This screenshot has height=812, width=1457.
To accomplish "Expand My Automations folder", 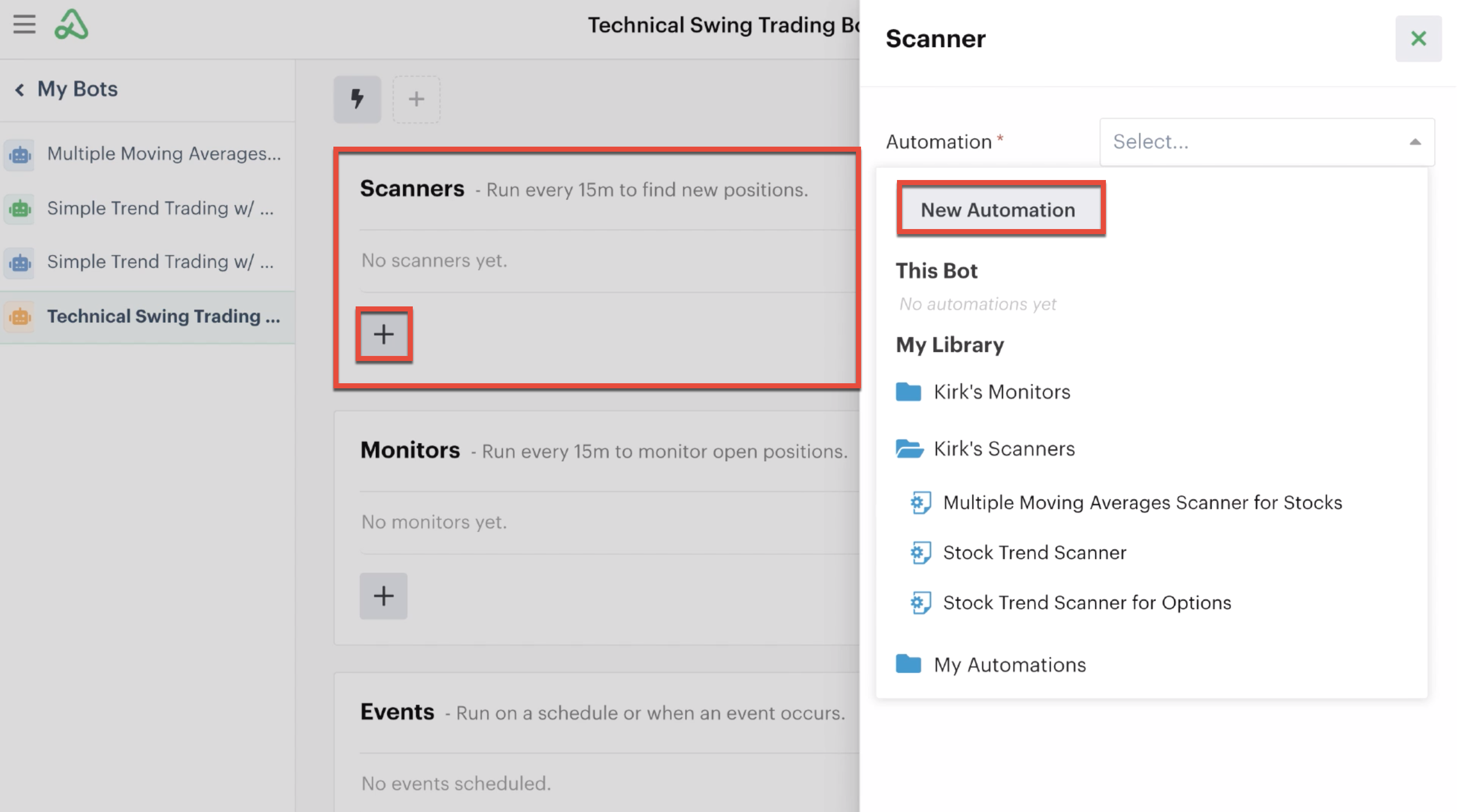I will [x=992, y=664].
